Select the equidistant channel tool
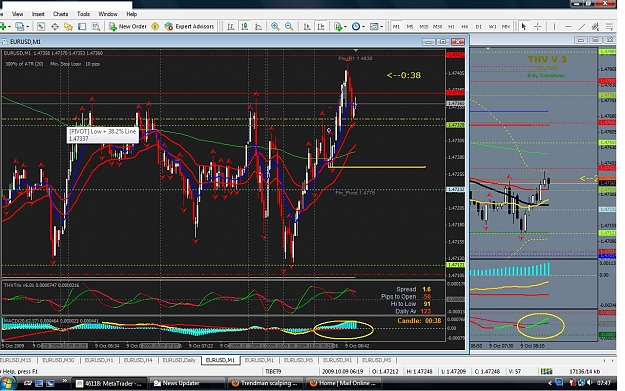625x391 pixels. [596, 27]
